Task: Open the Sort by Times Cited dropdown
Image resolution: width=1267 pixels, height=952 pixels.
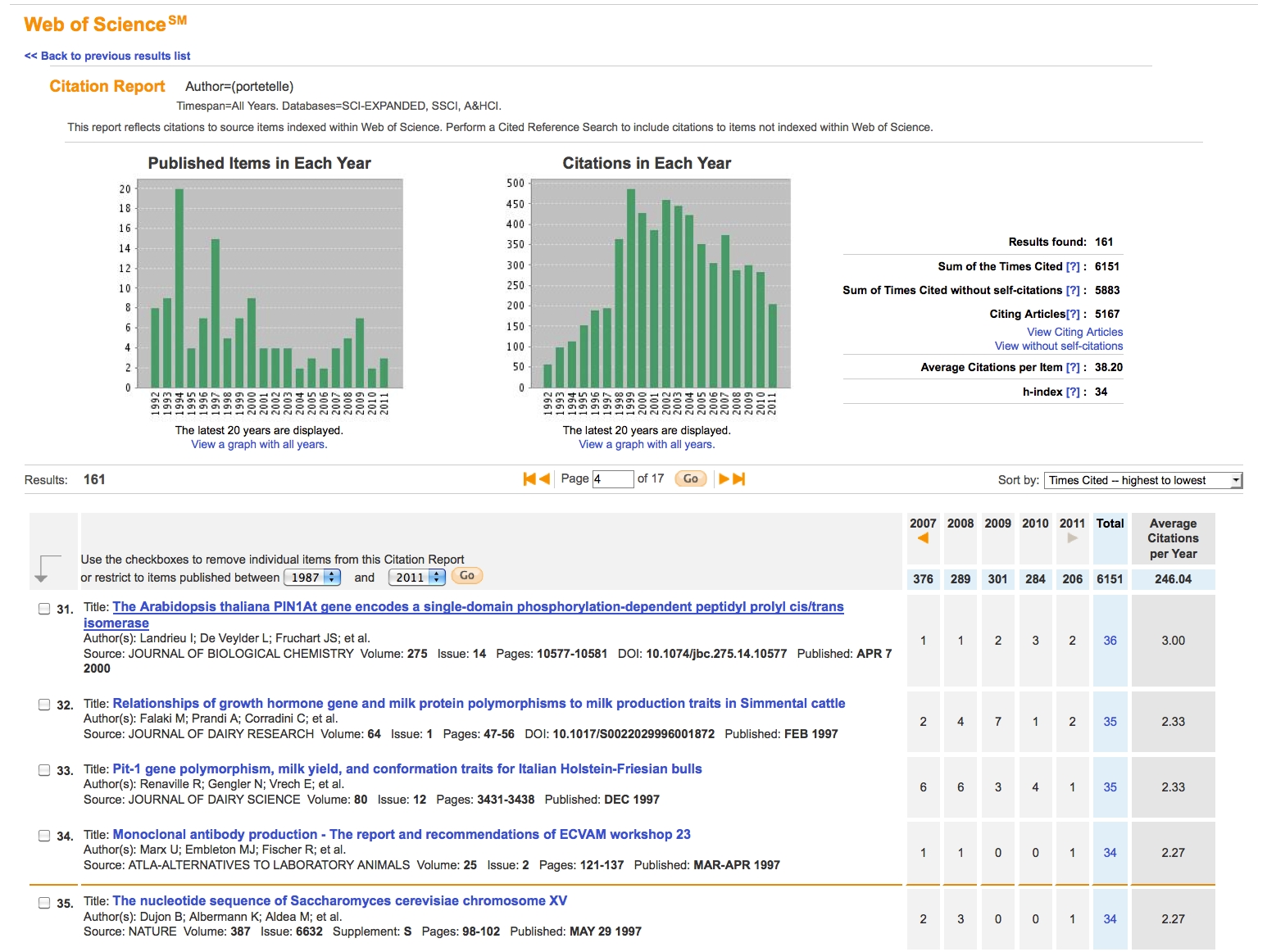Action: pos(1143,480)
